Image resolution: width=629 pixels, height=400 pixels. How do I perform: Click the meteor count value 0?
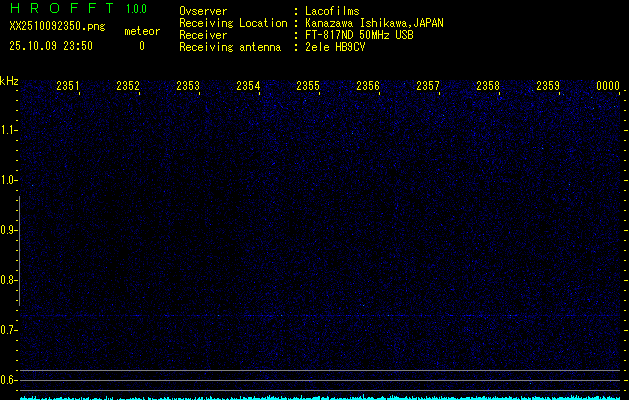[141, 46]
